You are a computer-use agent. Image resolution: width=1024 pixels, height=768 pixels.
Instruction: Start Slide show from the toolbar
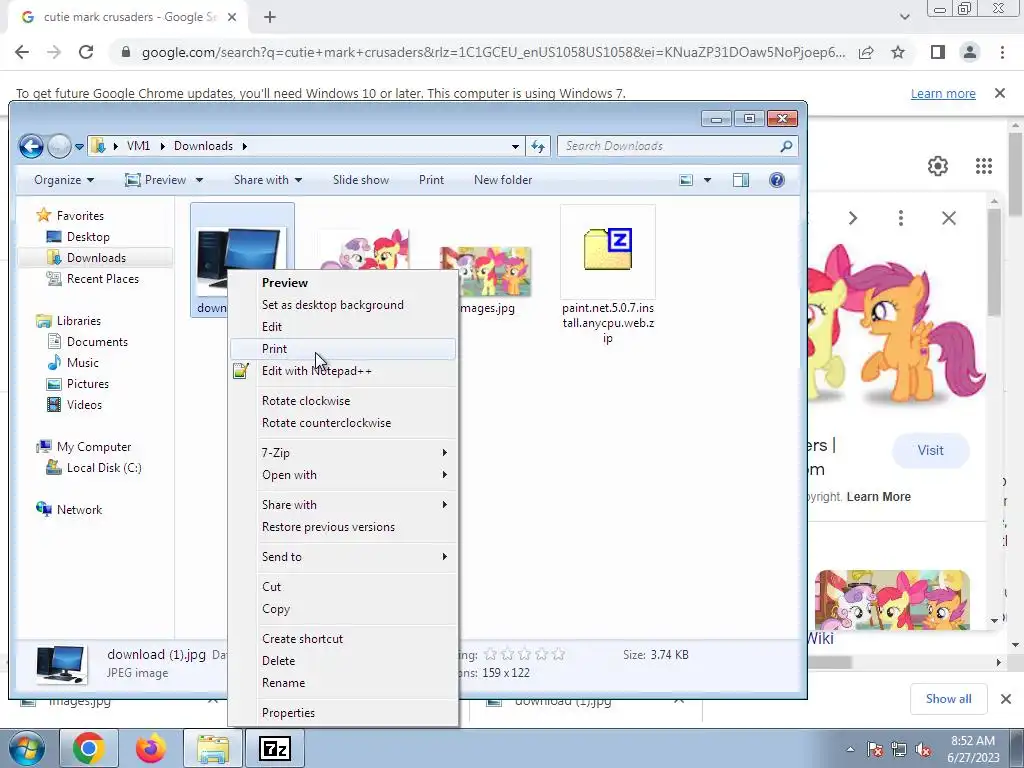point(360,180)
